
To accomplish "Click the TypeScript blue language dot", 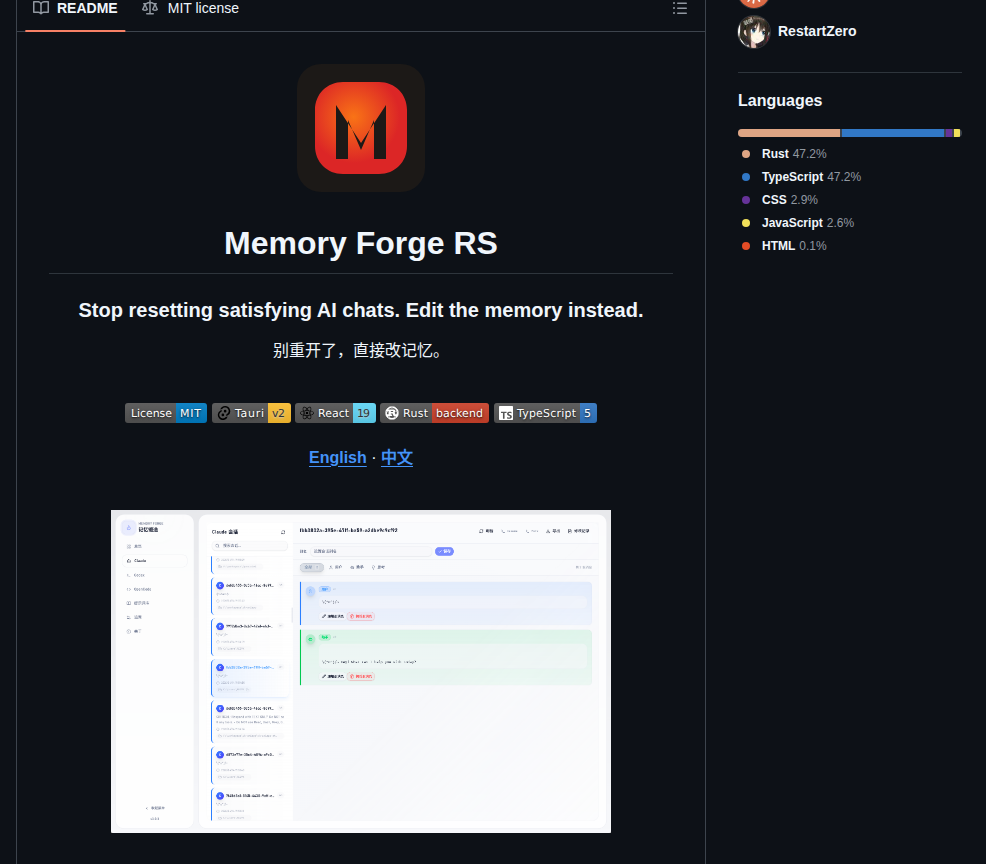I will [x=746, y=177].
